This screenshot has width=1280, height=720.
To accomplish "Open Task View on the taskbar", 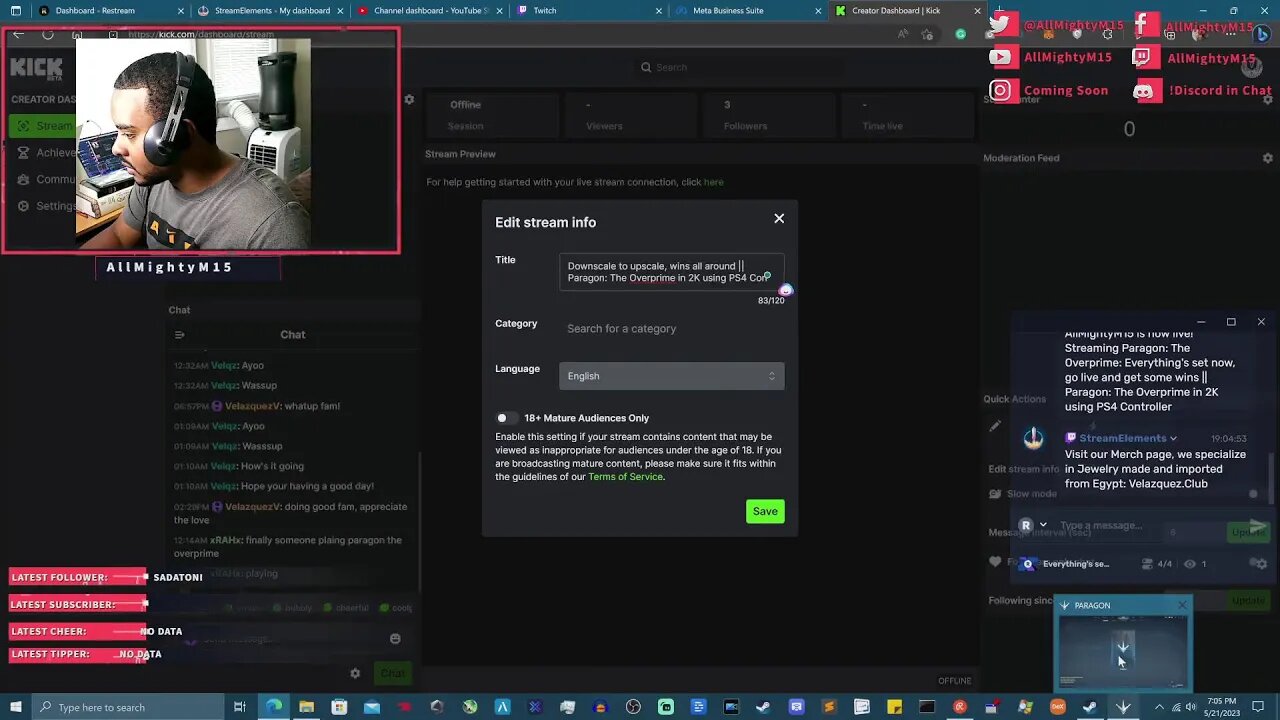I will click(x=240, y=707).
